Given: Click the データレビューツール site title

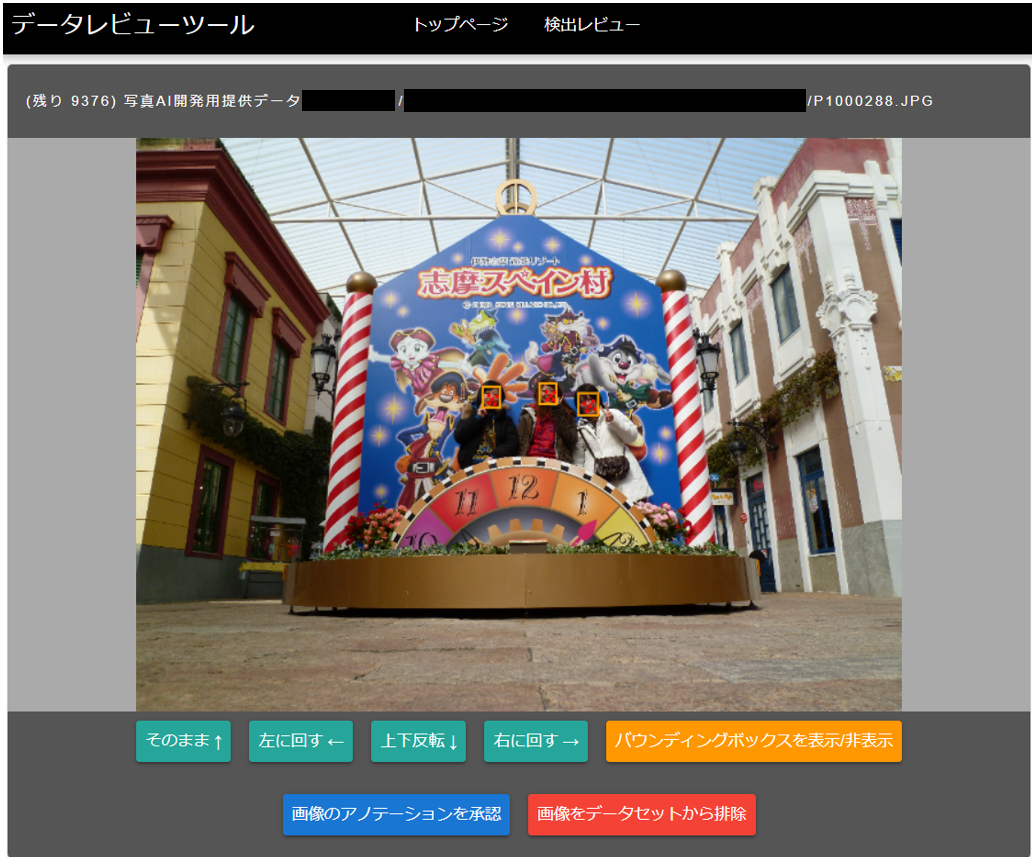Looking at the screenshot, I should (x=133, y=24).
